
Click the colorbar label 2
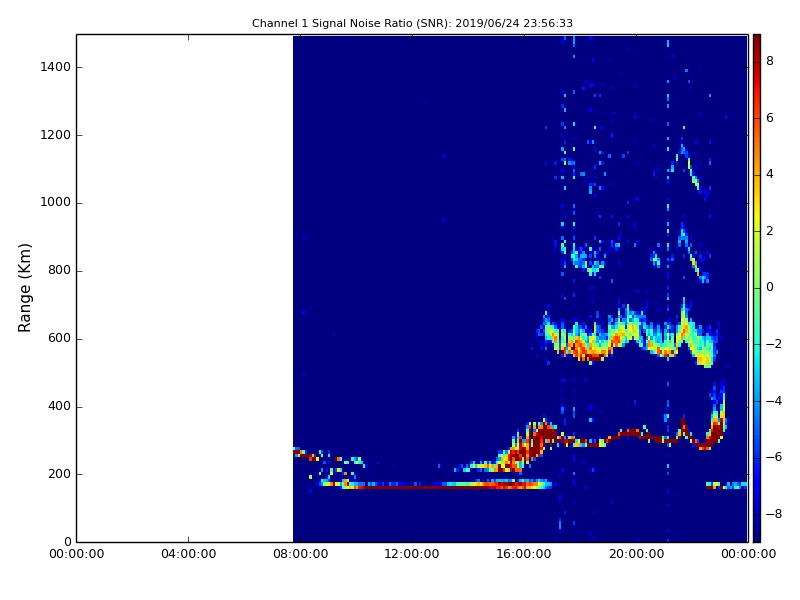point(770,231)
